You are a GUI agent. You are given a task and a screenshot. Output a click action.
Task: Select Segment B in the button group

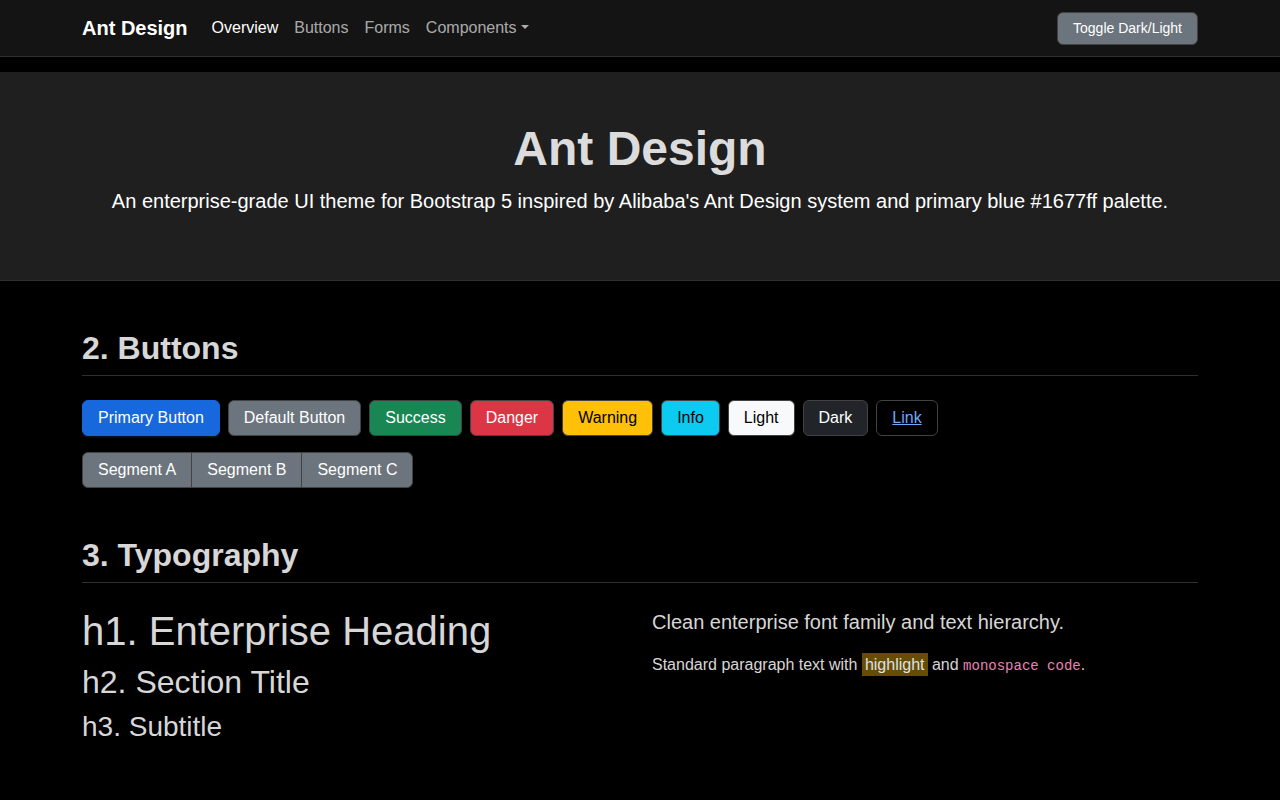pyautogui.click(x=247, y=470)
